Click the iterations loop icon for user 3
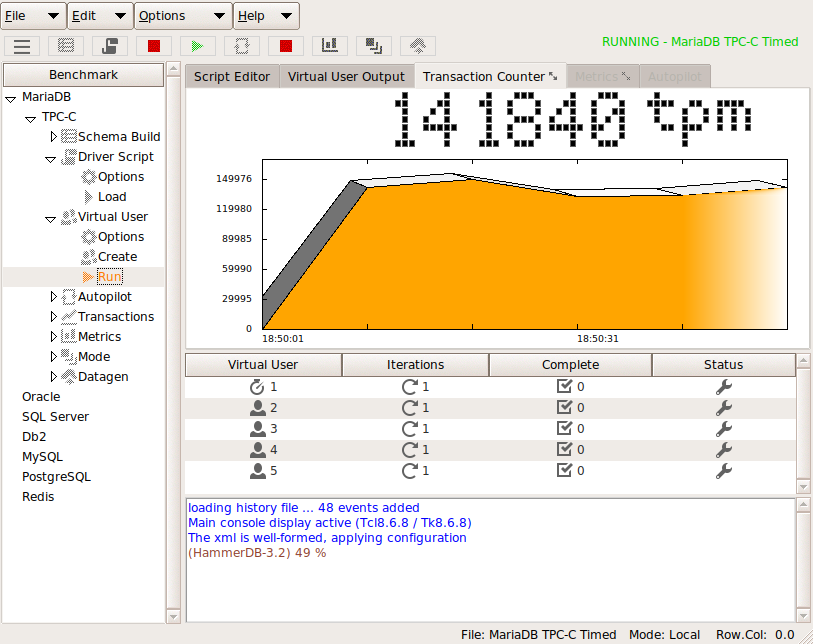This screenshot has height=644, width=813. tap(410, 429)
